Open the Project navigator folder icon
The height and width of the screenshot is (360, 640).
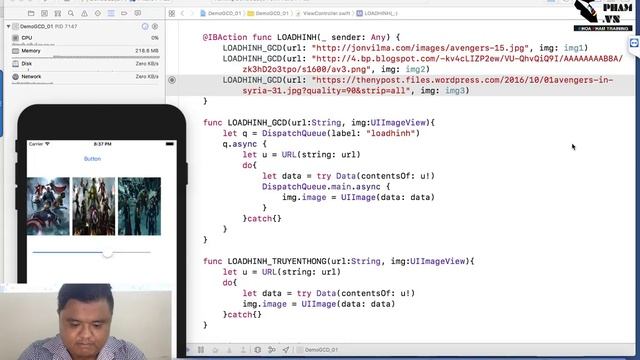[31, 13]
